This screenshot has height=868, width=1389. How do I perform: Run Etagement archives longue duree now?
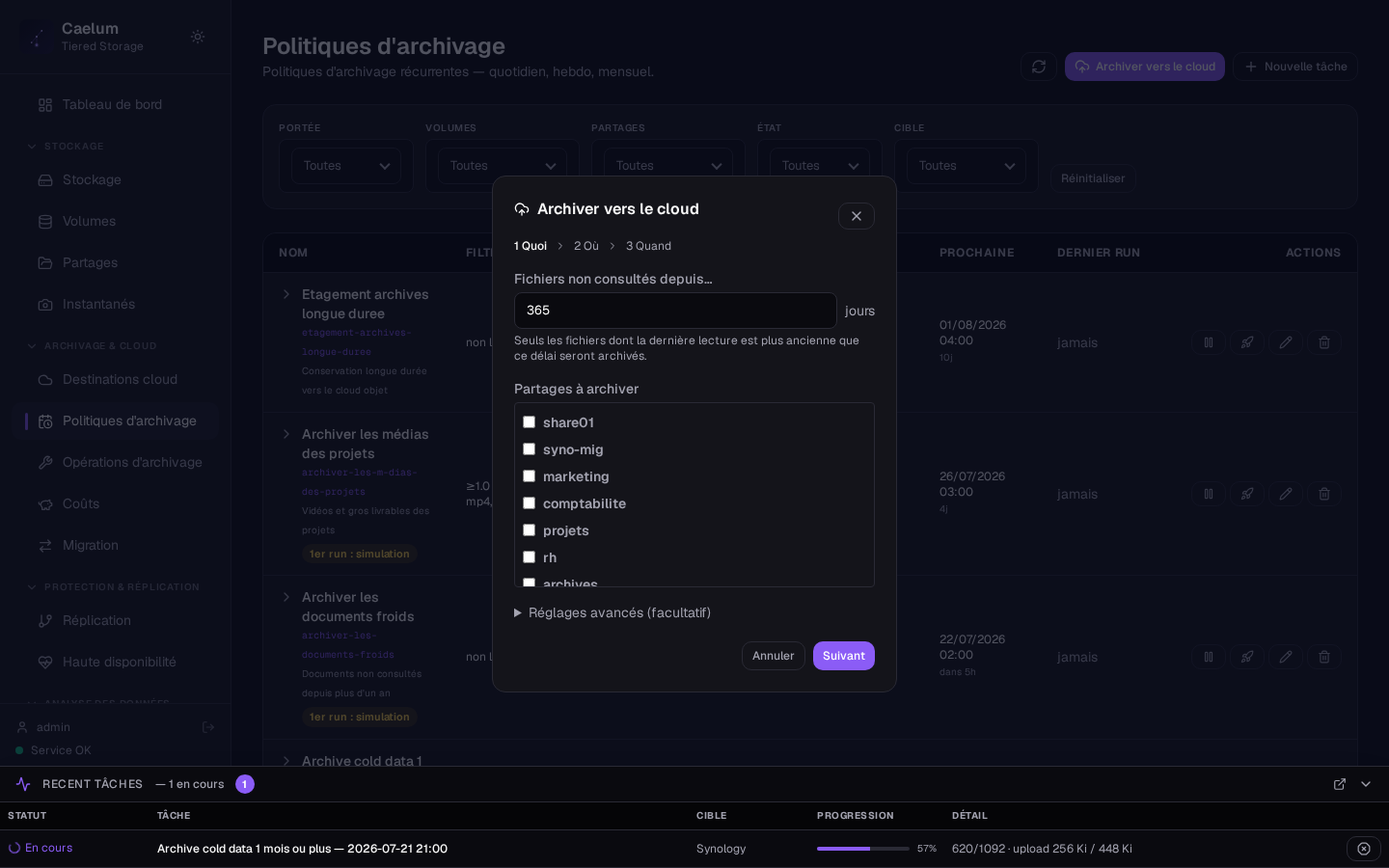pyautogui.click(x=1247, y=342)
